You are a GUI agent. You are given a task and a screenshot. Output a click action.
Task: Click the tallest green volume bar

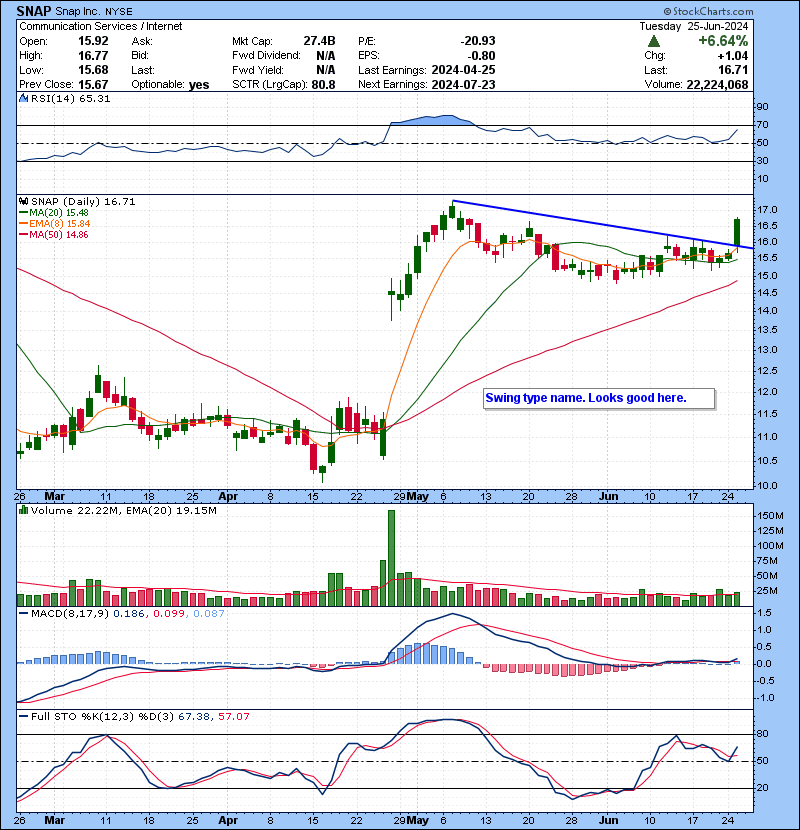click(x=391, y=558)
